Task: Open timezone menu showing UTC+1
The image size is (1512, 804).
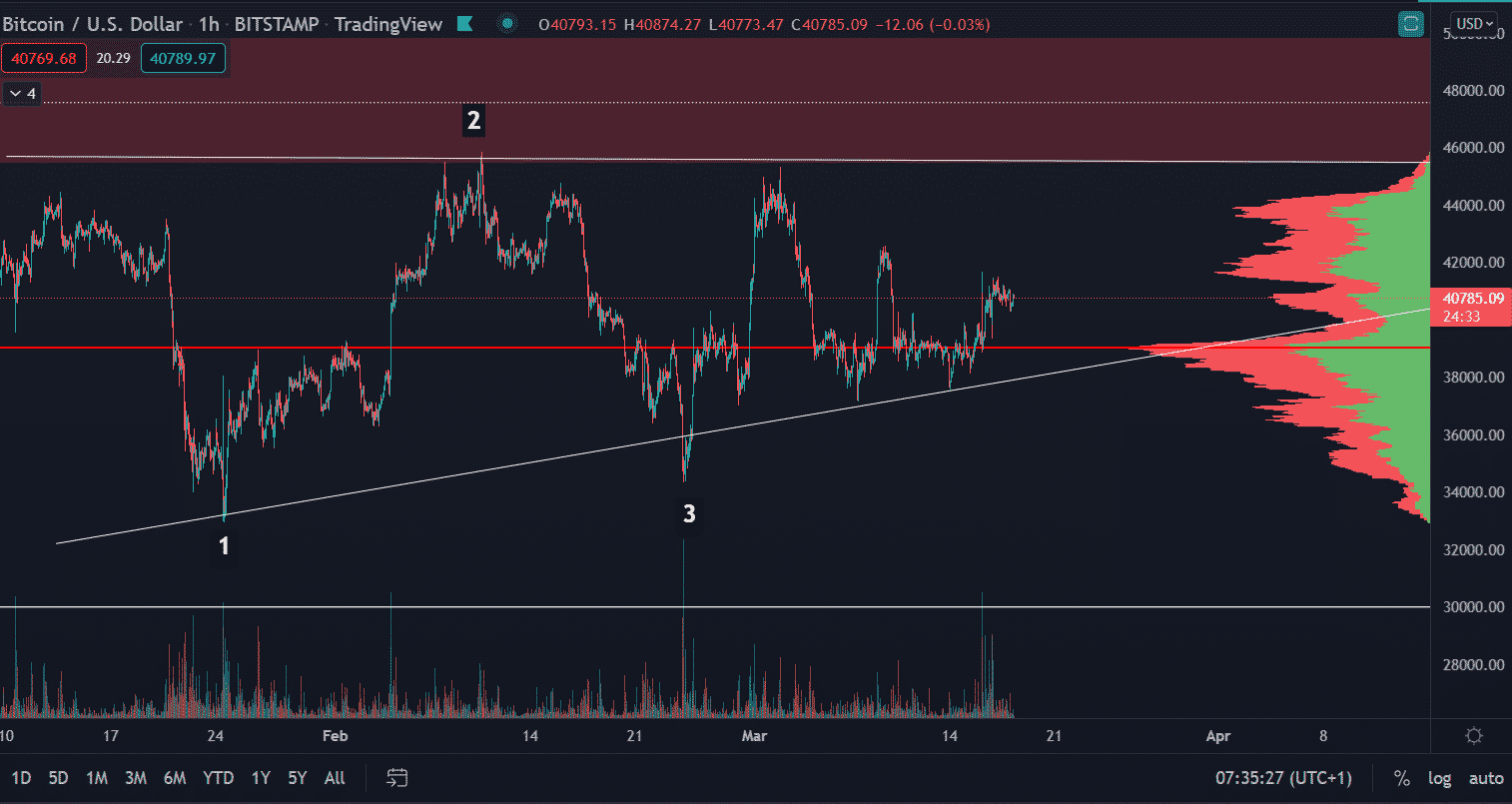Action: tap(1283, 778)
